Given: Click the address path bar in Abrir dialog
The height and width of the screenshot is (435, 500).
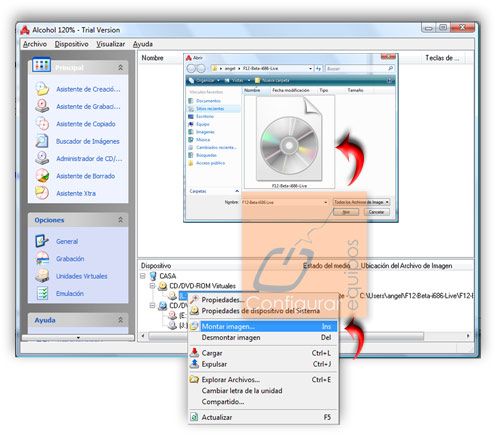Looking at the screenshot, I should point(261,68).
